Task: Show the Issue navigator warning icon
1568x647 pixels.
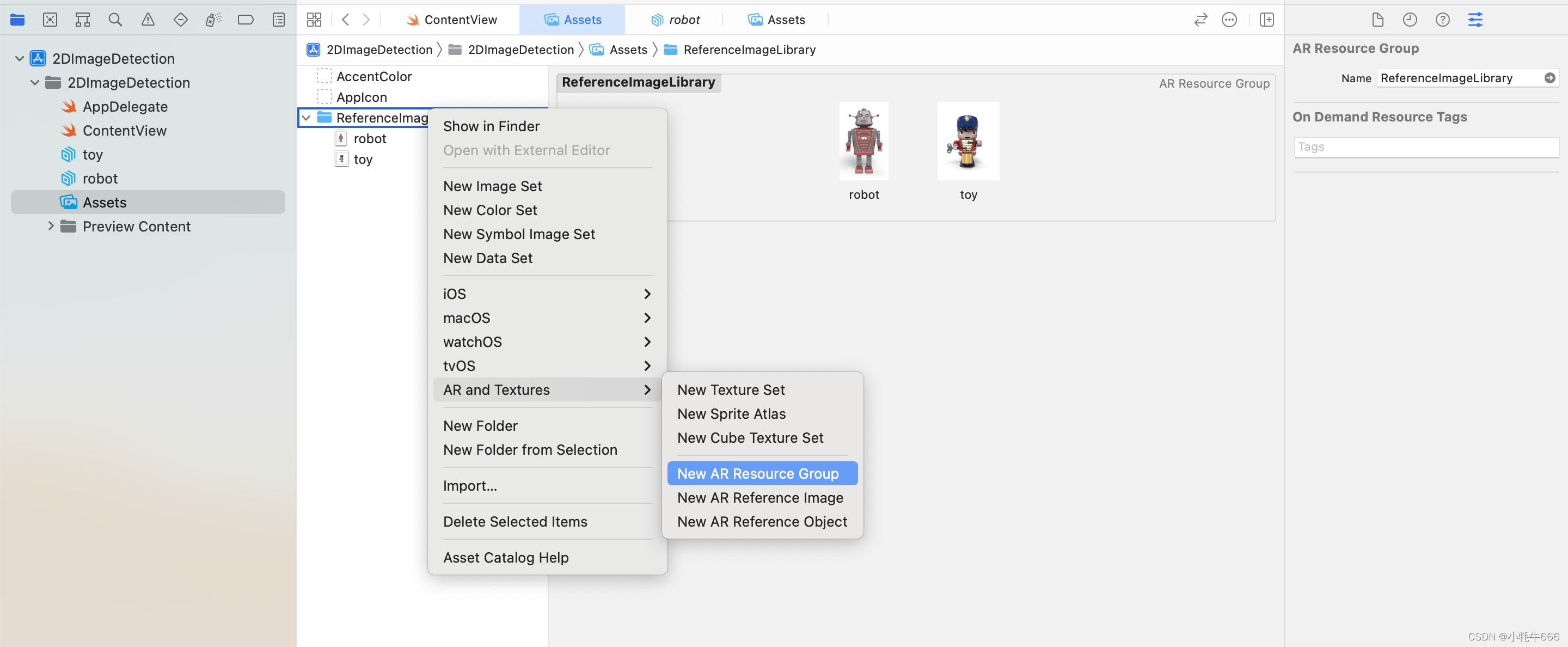Action: coord(148,20)
